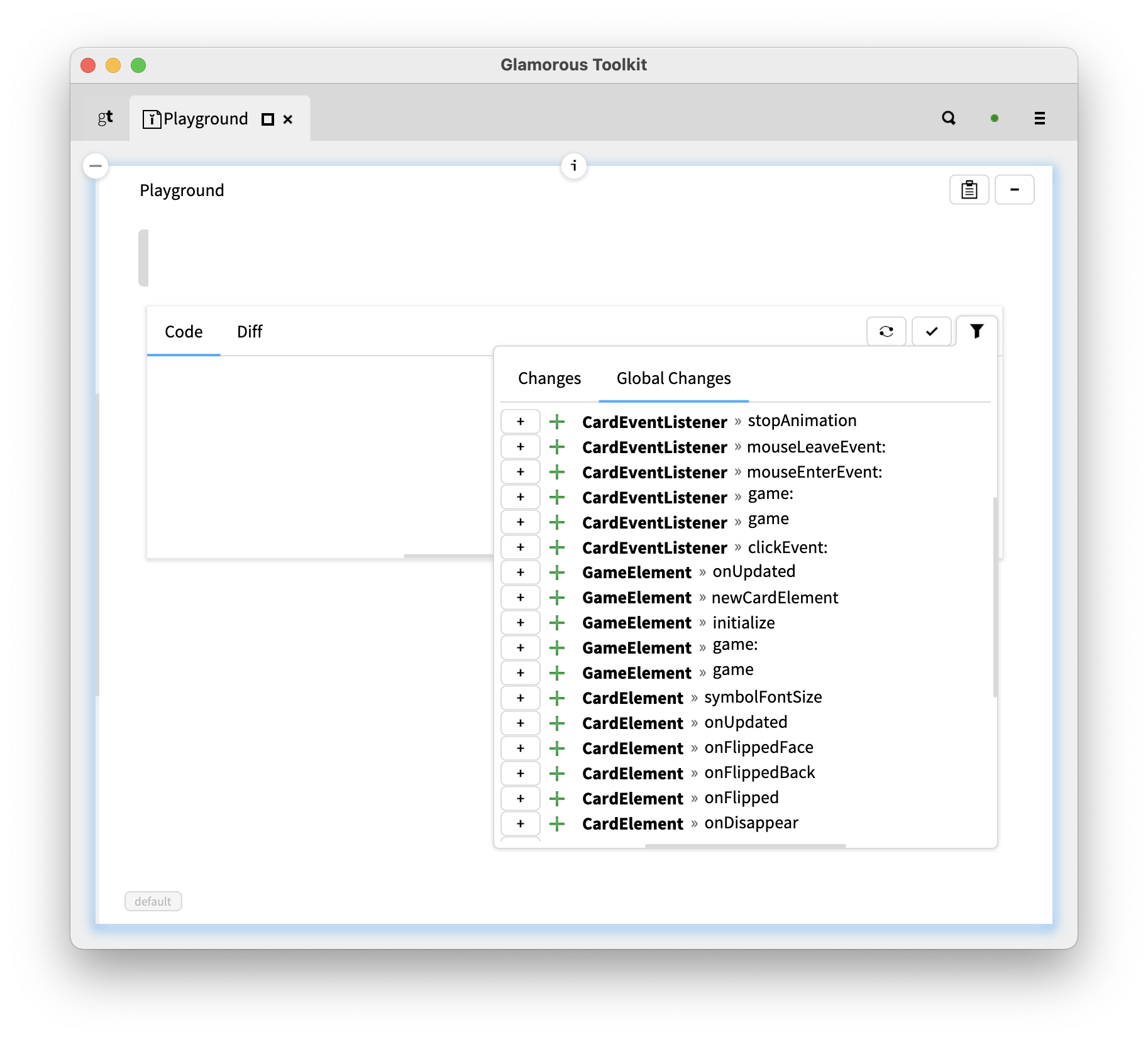Viewport: 1148px width, 1042px height.
Task: Maximize the Playground tab with the square icon
Action: [267, 119]
